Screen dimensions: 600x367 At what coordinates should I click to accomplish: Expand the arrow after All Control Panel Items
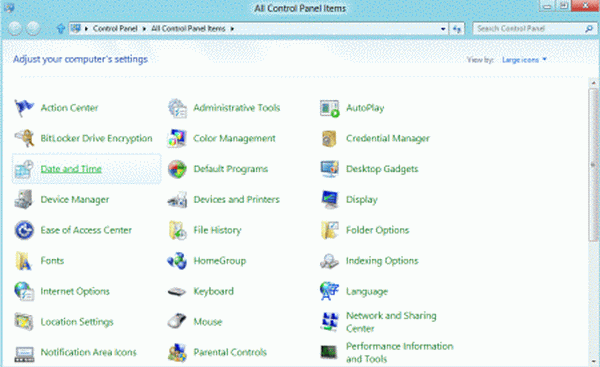click(232, 29)
